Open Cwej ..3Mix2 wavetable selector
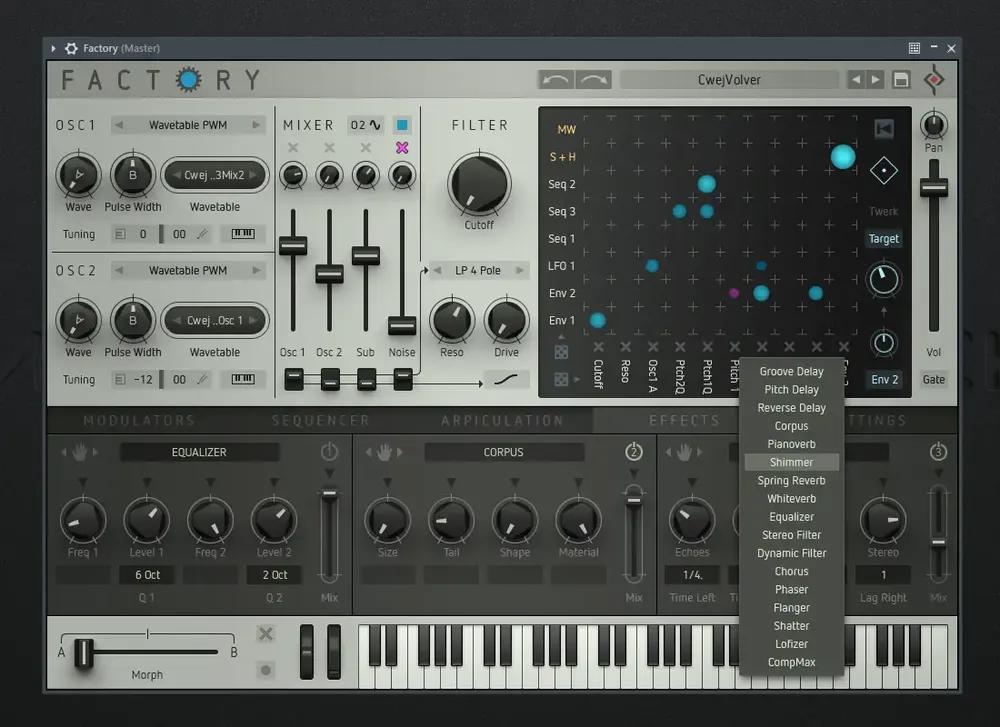 214,175
